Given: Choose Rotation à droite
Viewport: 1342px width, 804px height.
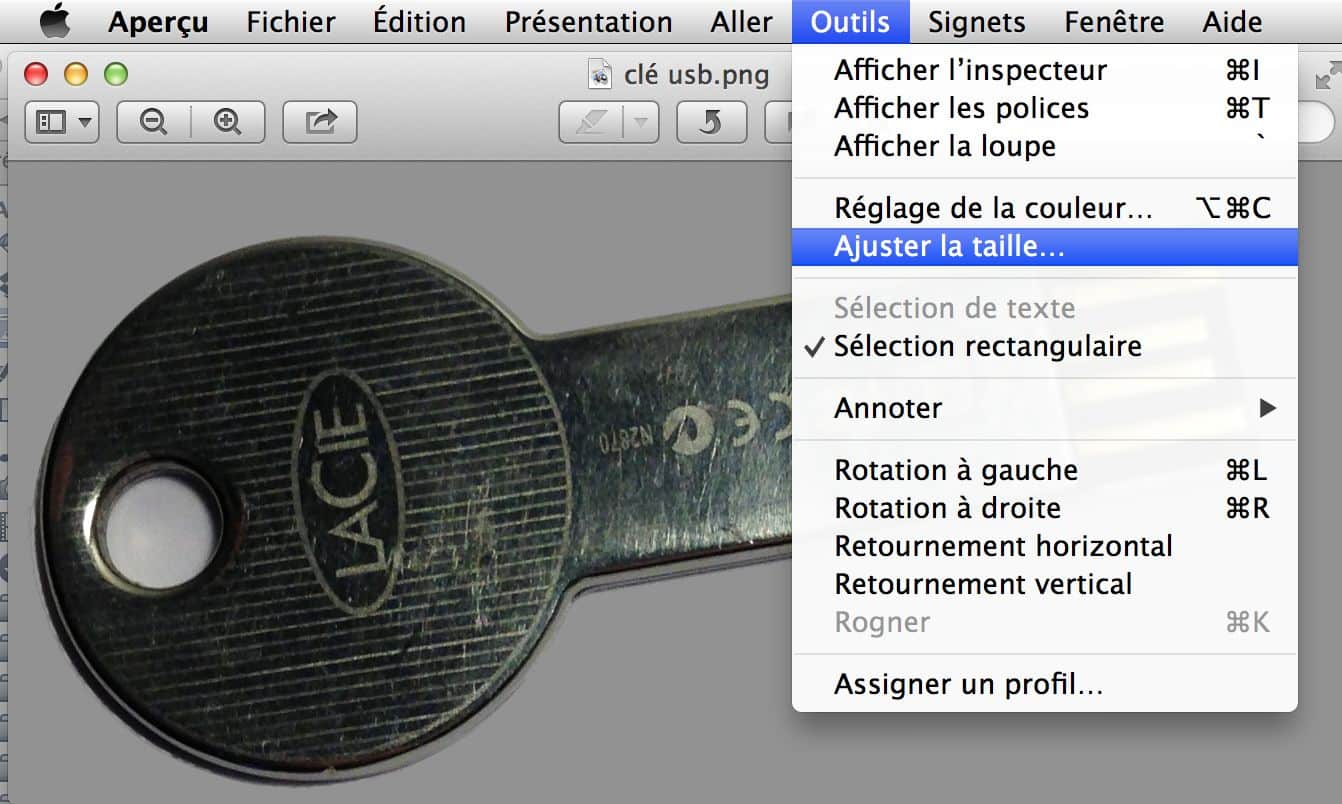Looking at the screenshot, I should (1045, 508).
